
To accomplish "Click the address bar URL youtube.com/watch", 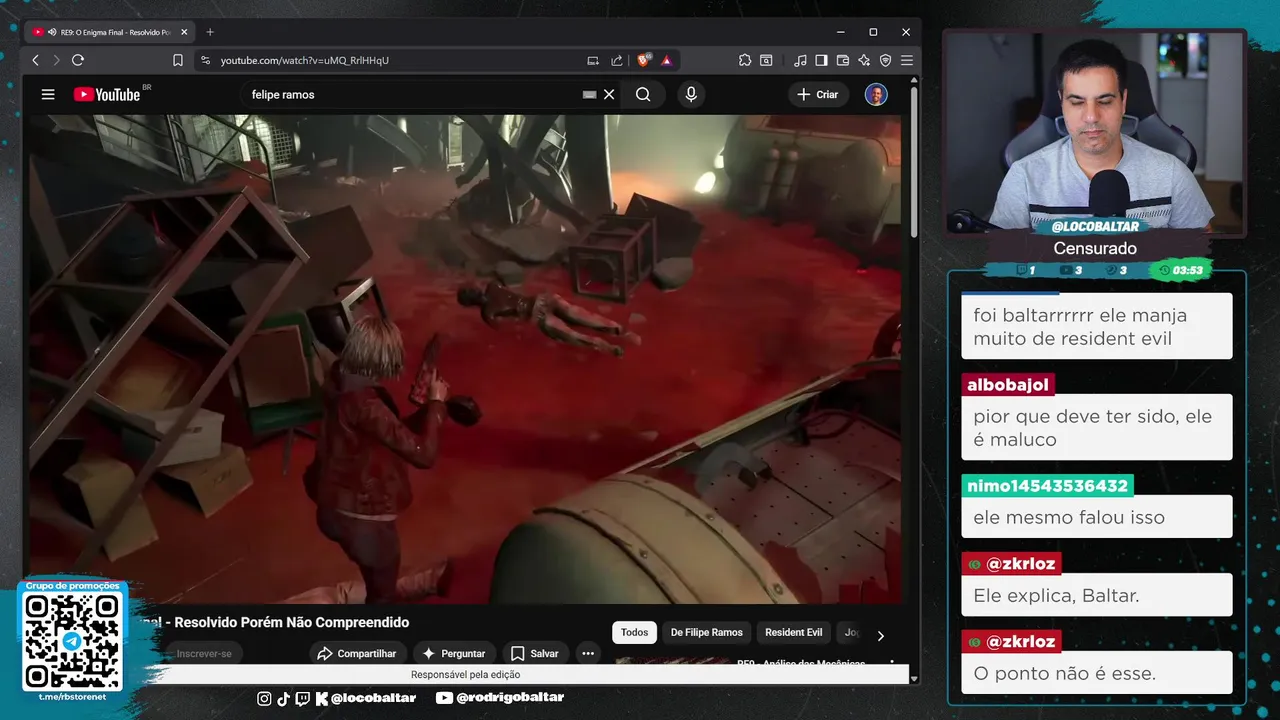I will tap(305, 60).
